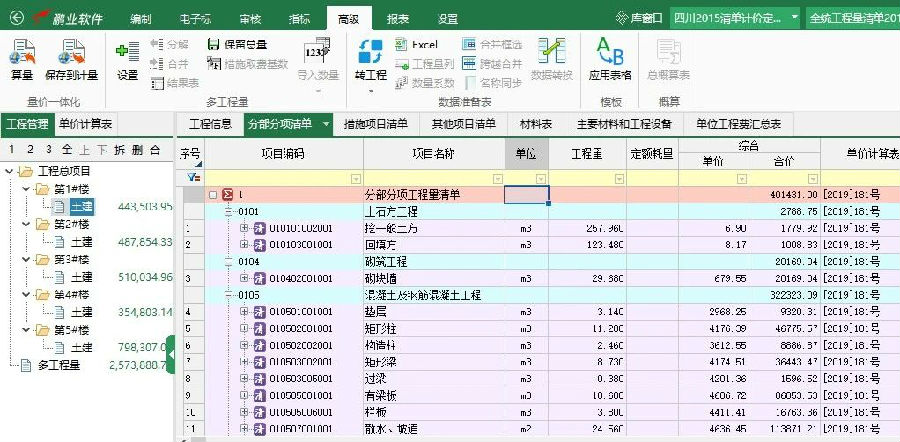900x442 pixels.
Task: Collapse the 0105 混凝土 section
Action: coord(230,295)
